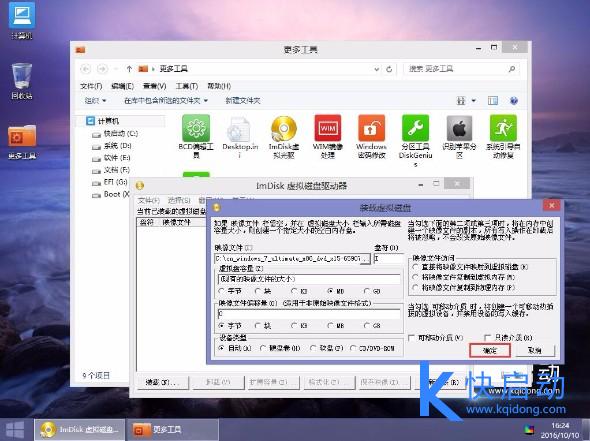590x441 pixels.
Task: Open 查看(V) menu in Explorer
Action: (155, 86)
